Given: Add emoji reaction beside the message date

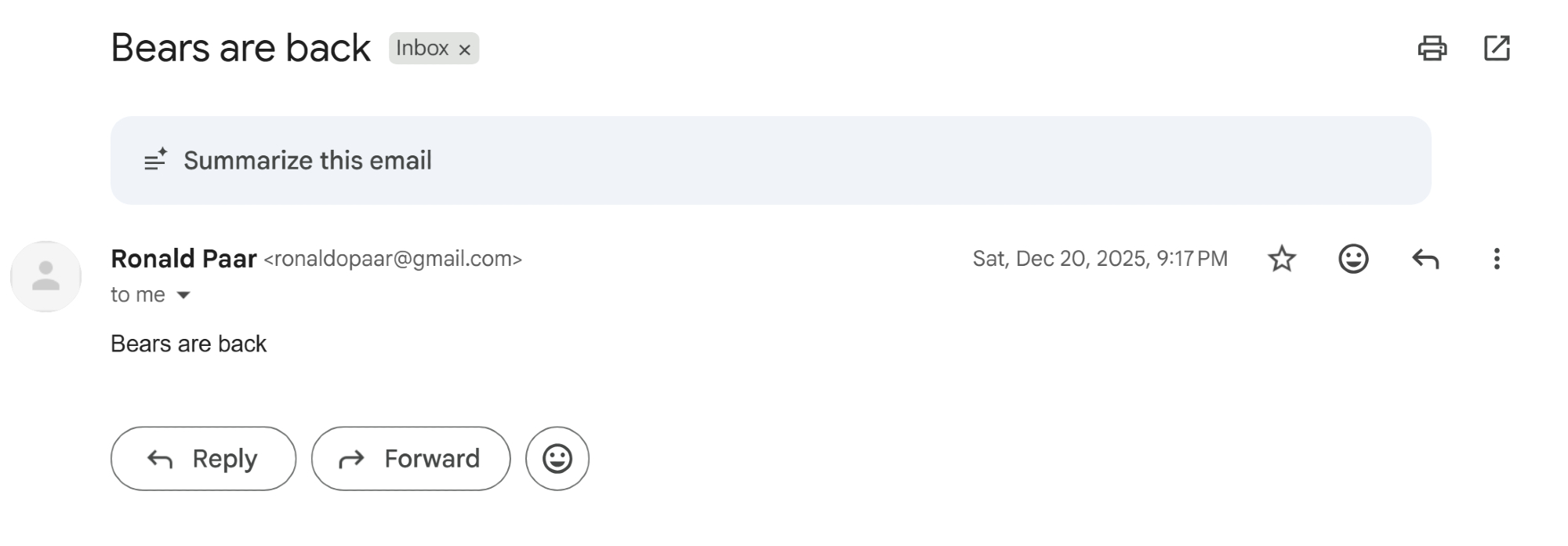Looking at the screenshot, I should click(1353, 259).
